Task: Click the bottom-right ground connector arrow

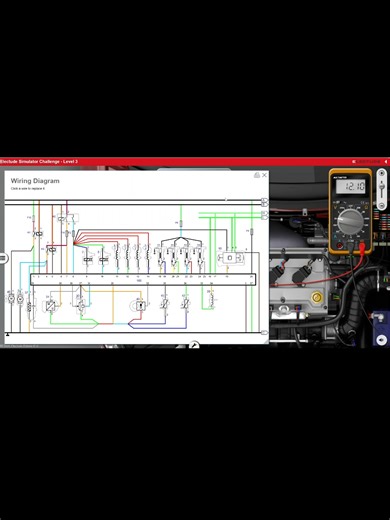Action: [264, 332]
